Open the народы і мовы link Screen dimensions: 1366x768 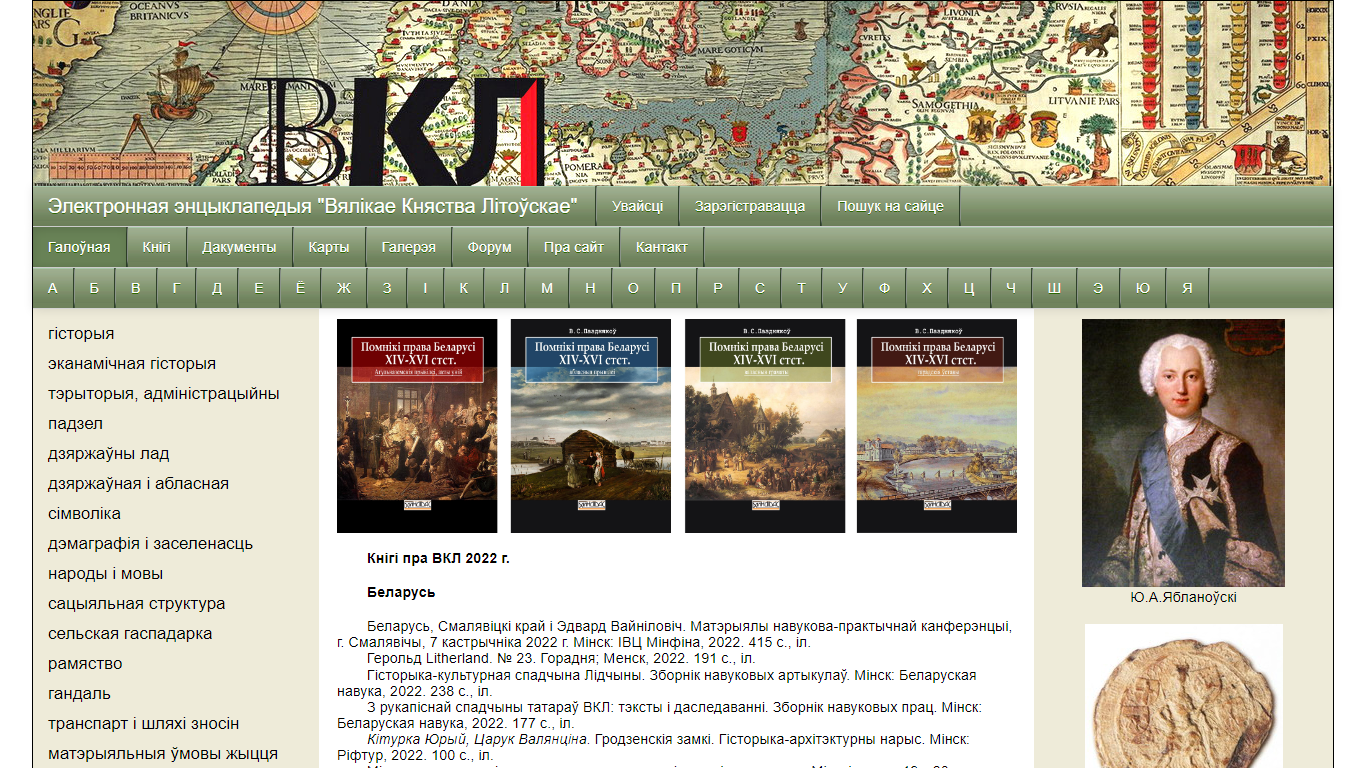(106, 574)
